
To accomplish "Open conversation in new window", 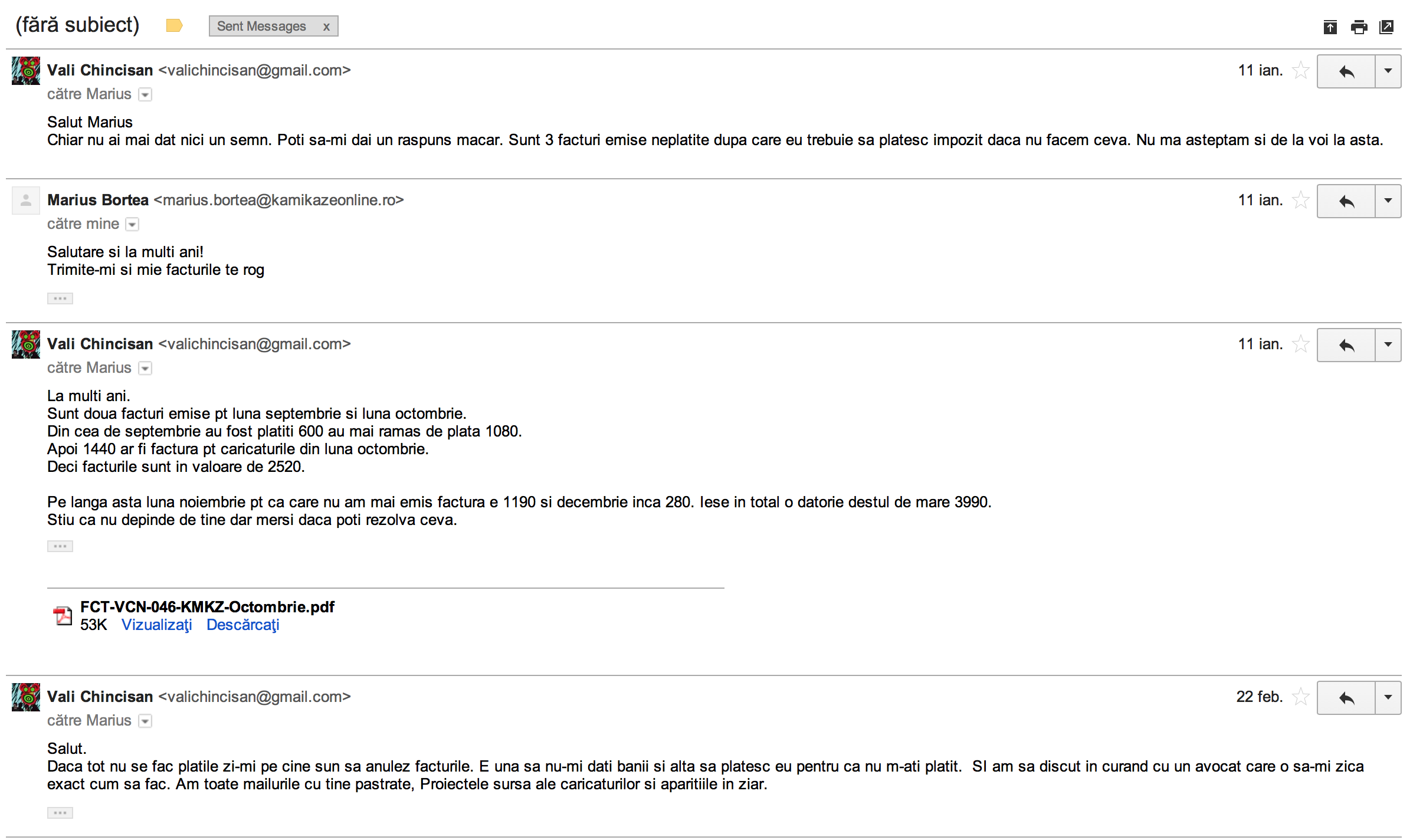I will coord(1386,27).
